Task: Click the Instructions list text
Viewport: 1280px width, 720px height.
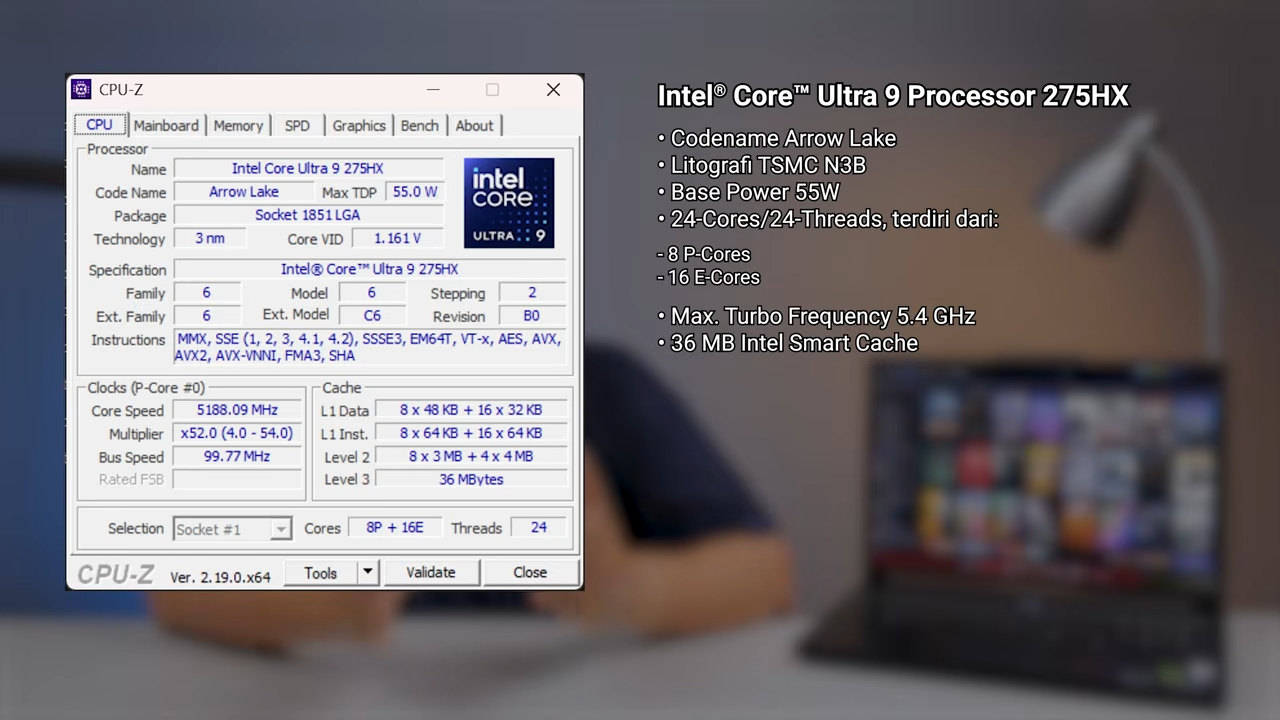Action: tap(370, 347)
